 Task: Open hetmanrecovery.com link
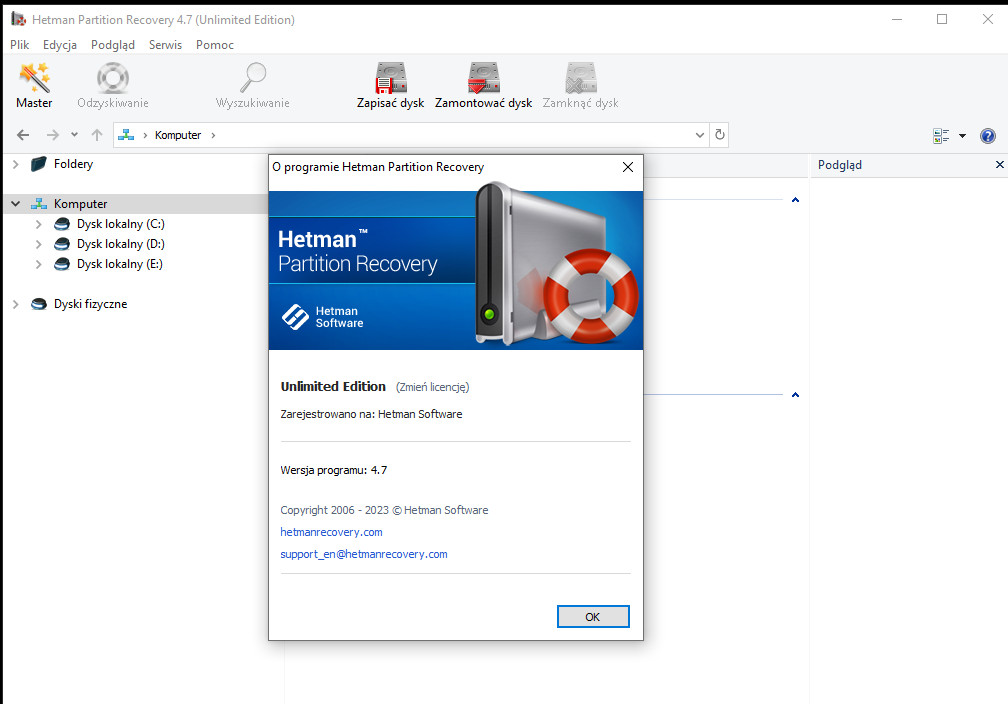331,532
